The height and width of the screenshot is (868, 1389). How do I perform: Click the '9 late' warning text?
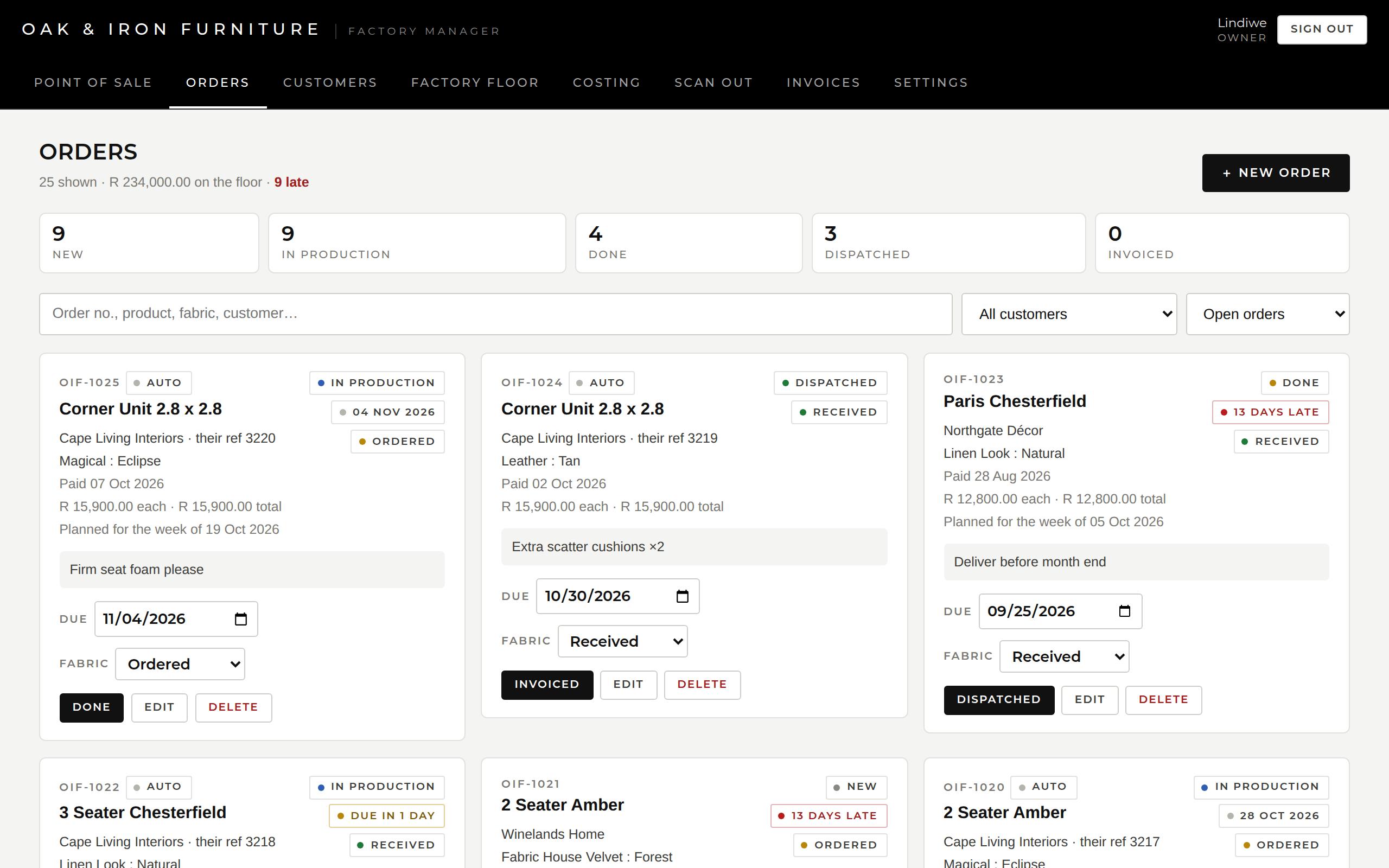pyautogui.click(x=291, y=182)
